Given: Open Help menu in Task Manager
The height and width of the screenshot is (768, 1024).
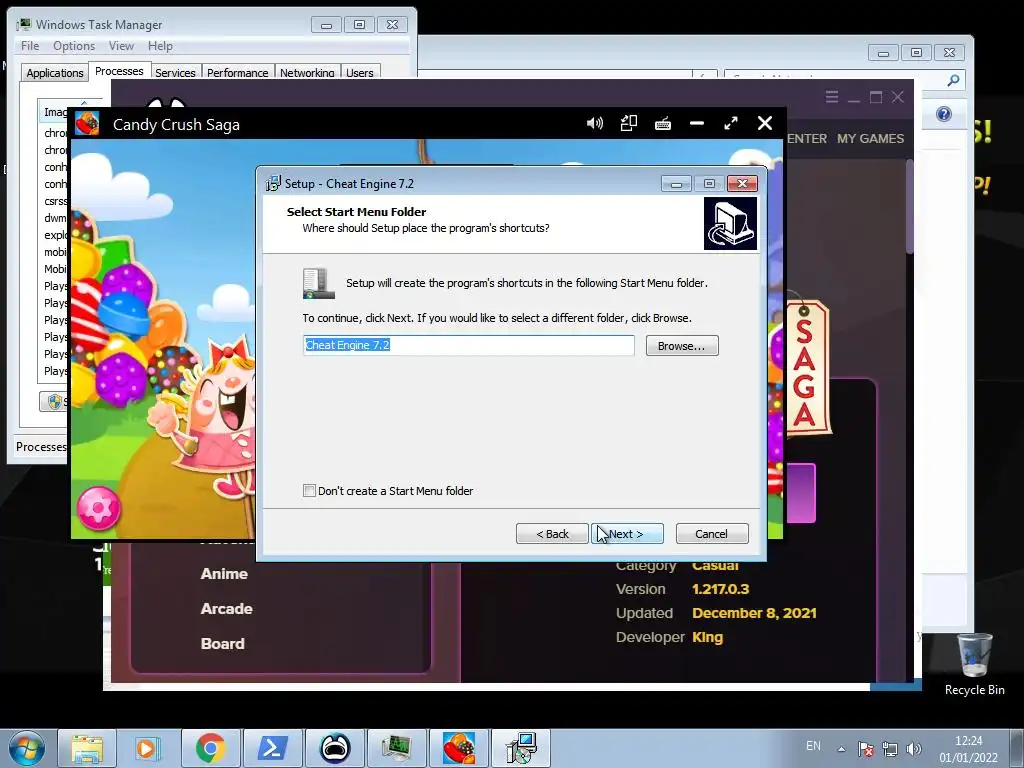Looking at the screenshot, I should click(160, 46).
